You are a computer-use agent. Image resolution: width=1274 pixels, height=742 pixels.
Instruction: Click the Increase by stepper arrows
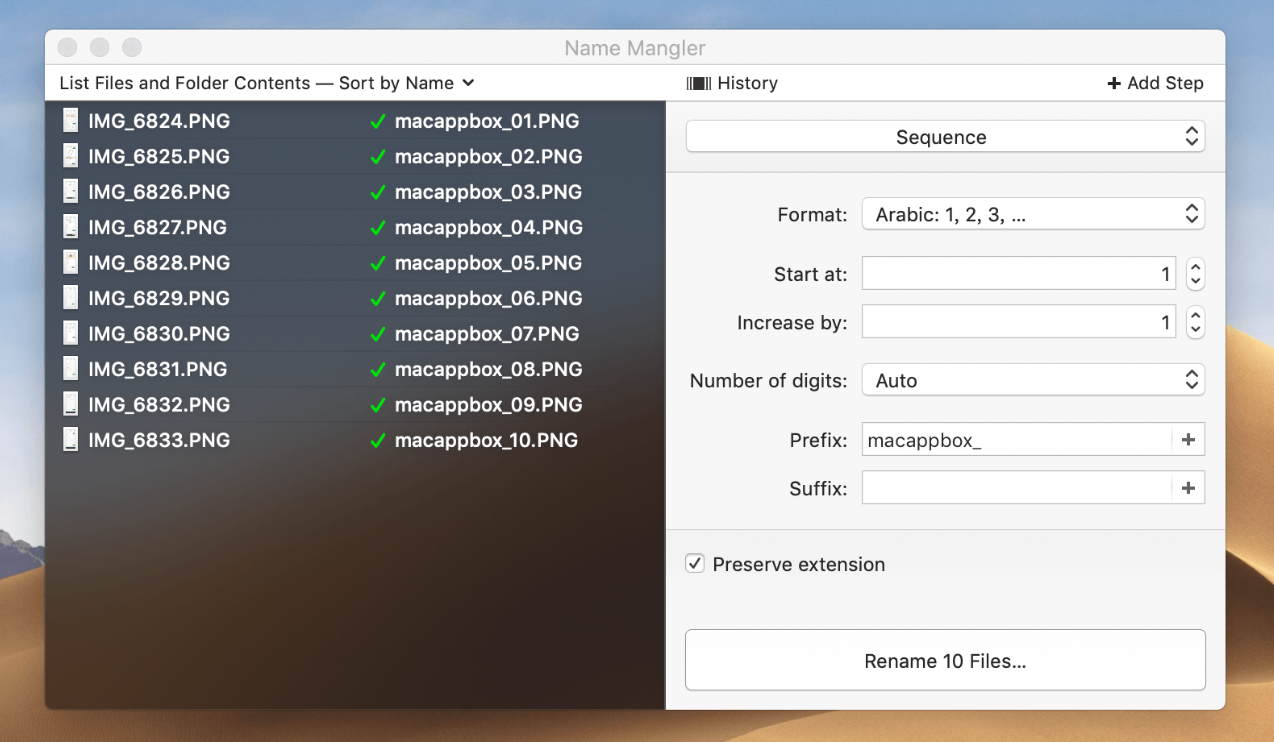[x=1195, y=323]
